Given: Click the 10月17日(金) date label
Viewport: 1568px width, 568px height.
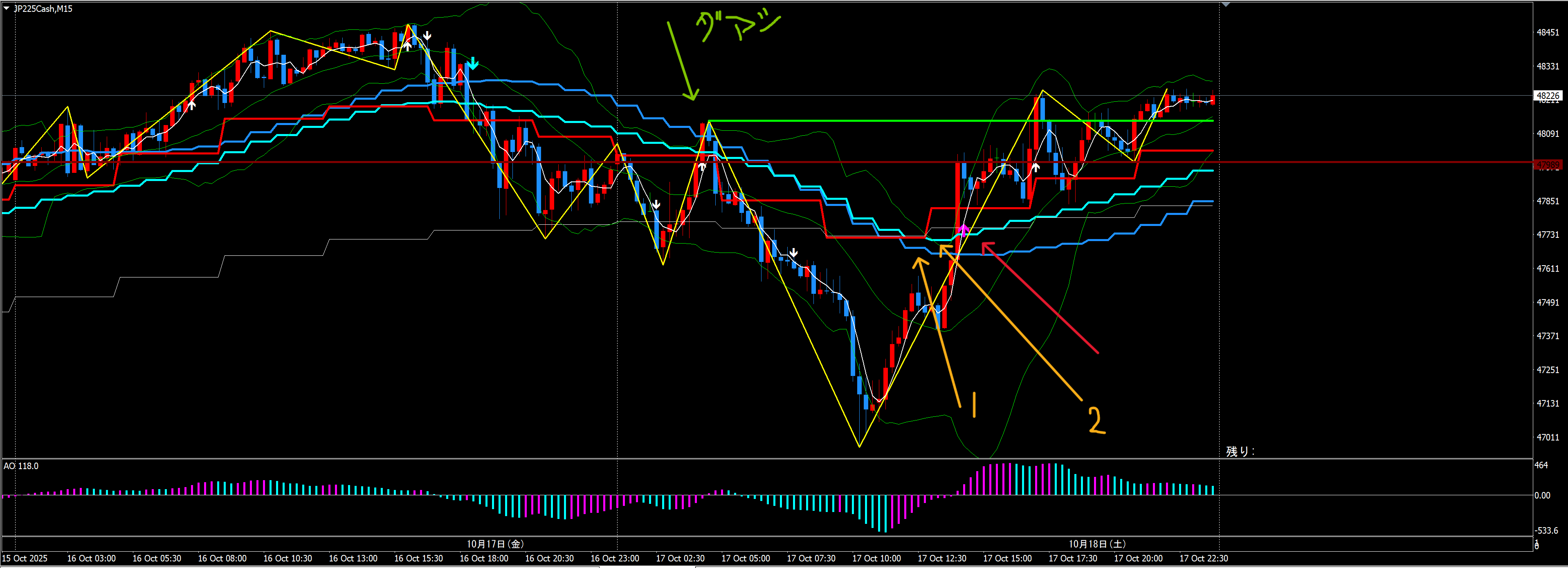Looking at the screenshot, I should (495, 543).
